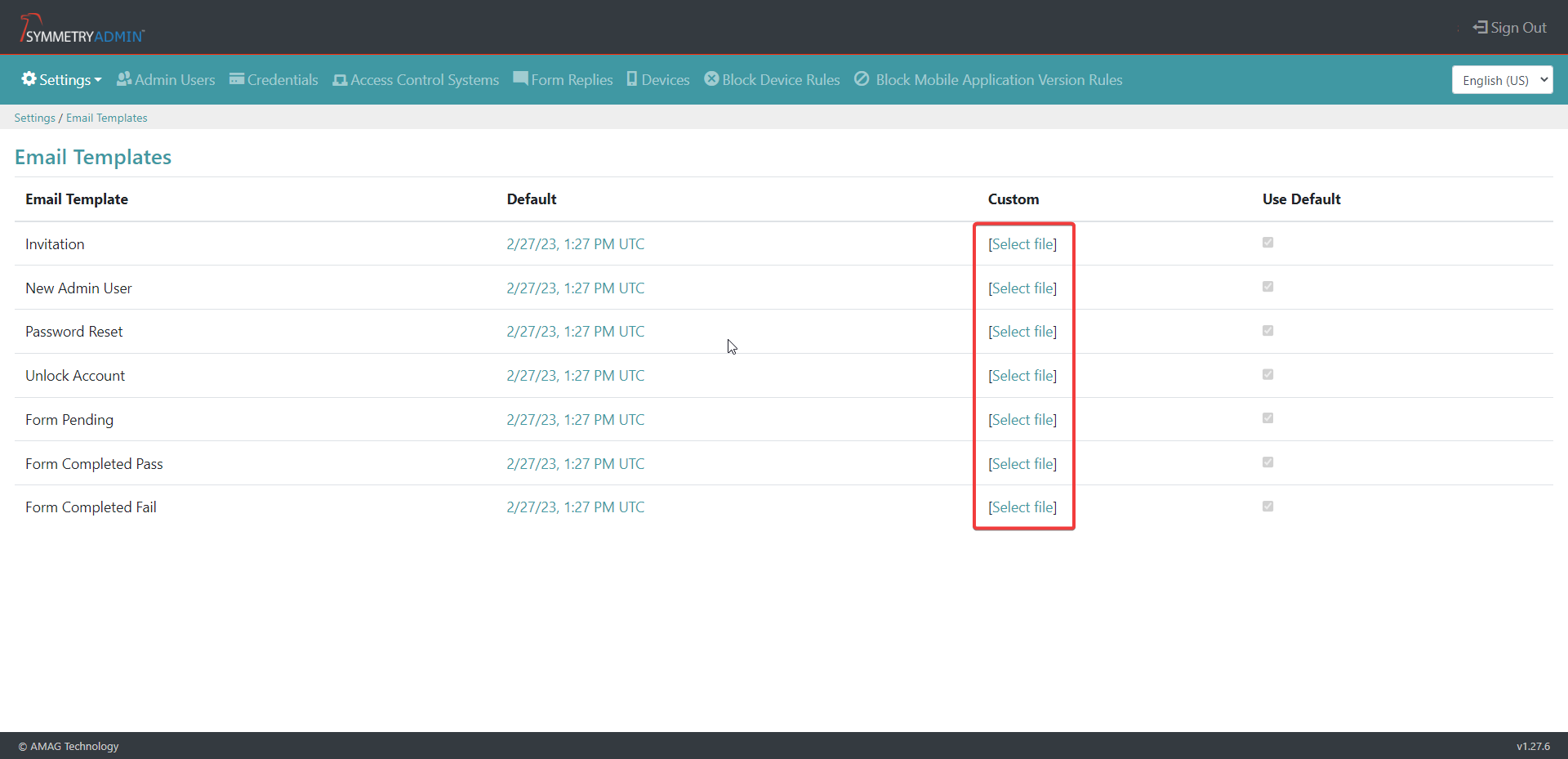Click the Block Mobile Application ban icon
The height and width of the screenshot is (759, 1568).
[x=862, y=79]
